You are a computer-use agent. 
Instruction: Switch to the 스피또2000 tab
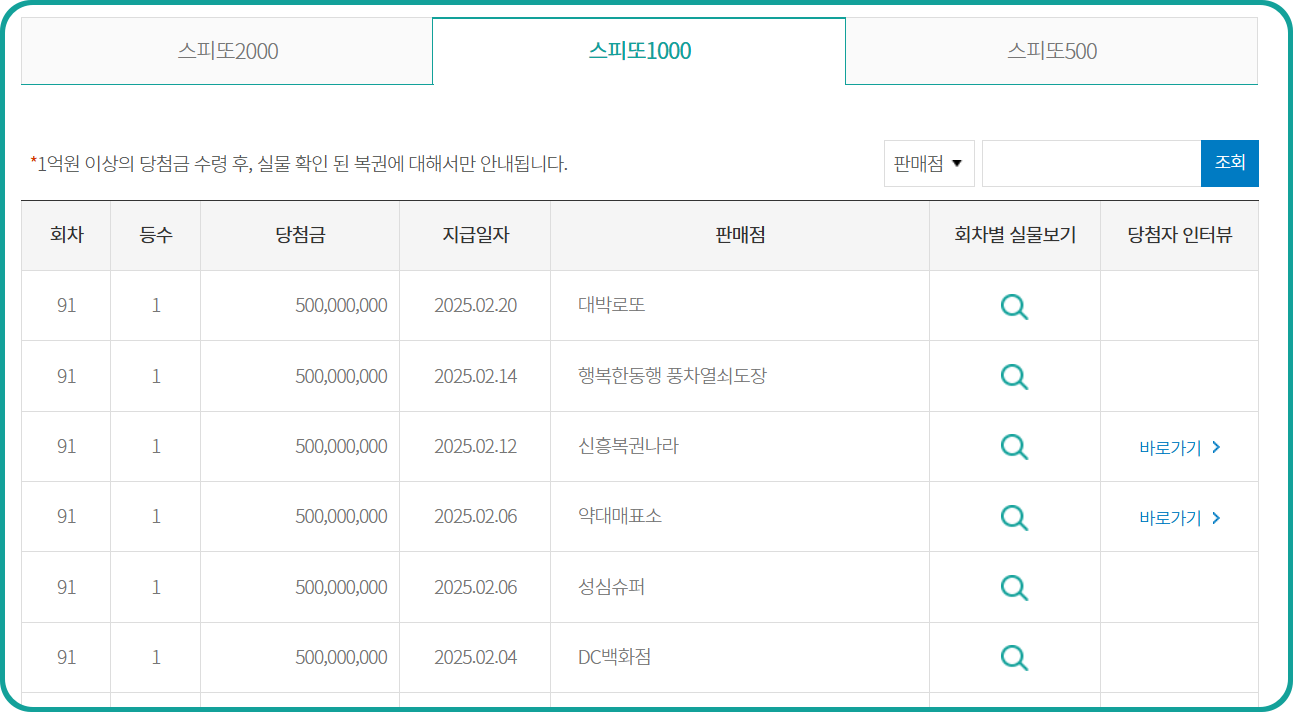[x=227, y=51]
